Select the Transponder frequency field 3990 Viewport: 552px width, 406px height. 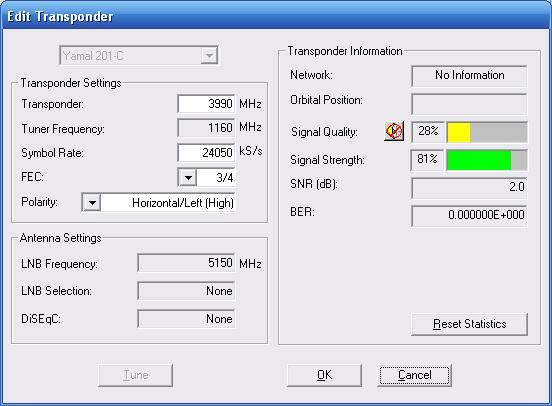coord(206,104)
